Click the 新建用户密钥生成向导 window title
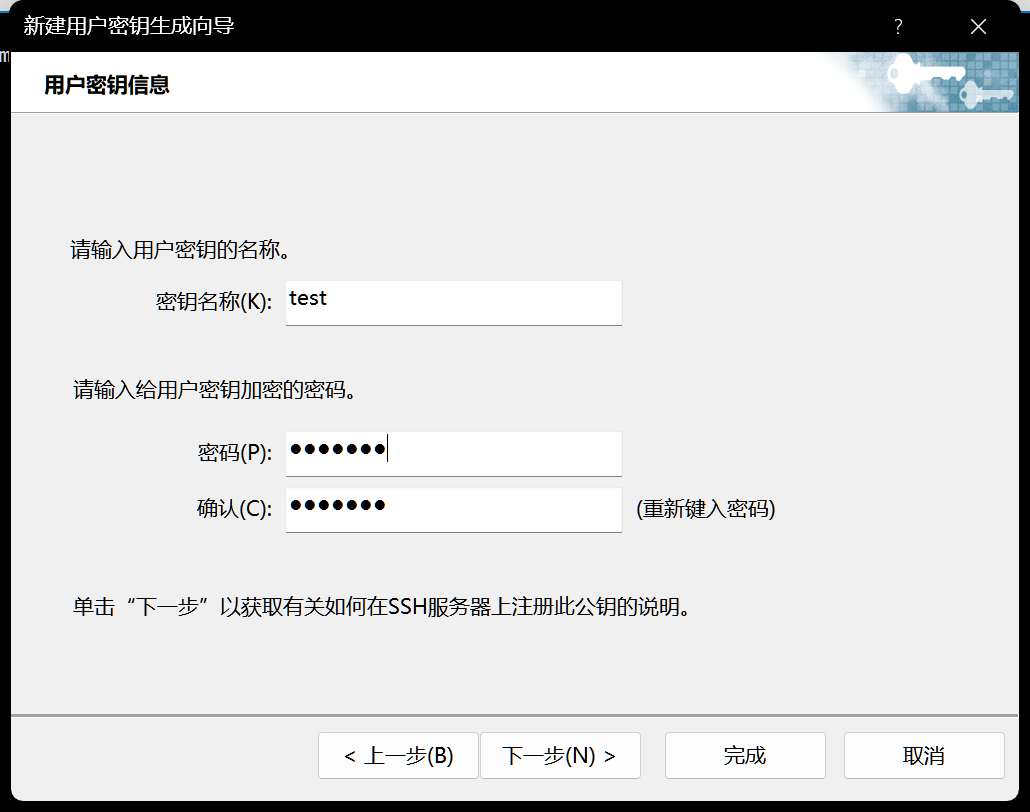This screenshot has width=1030, height=812. [129, 26]
